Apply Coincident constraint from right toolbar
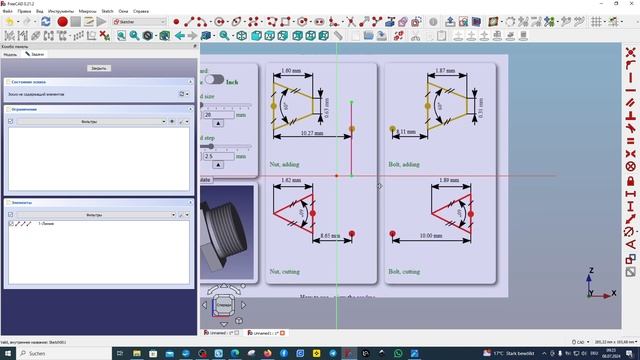Screen dimensions: 640x360 pyautogui.click(x=631, y=53)
